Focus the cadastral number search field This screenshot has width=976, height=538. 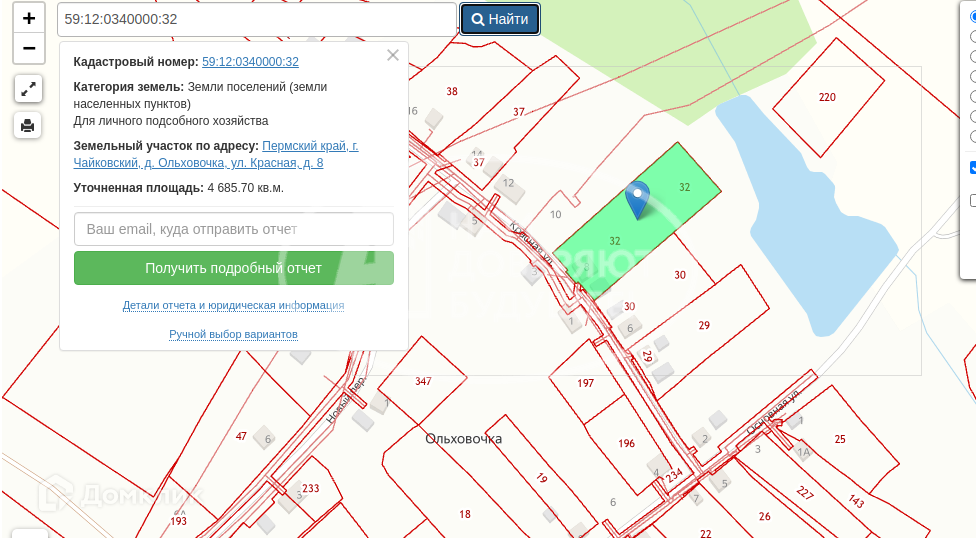257,20
